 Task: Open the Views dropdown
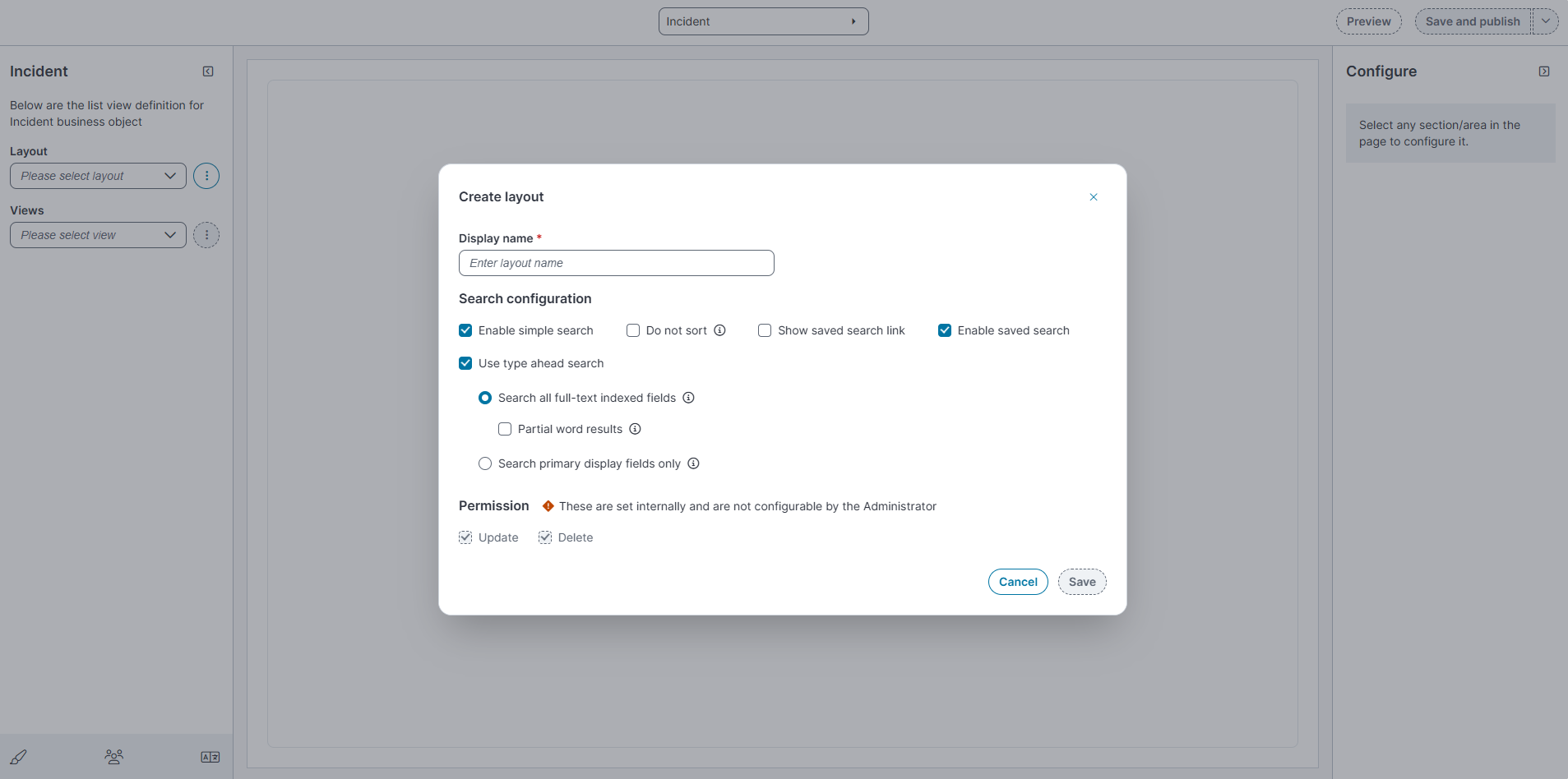point(98,235)
